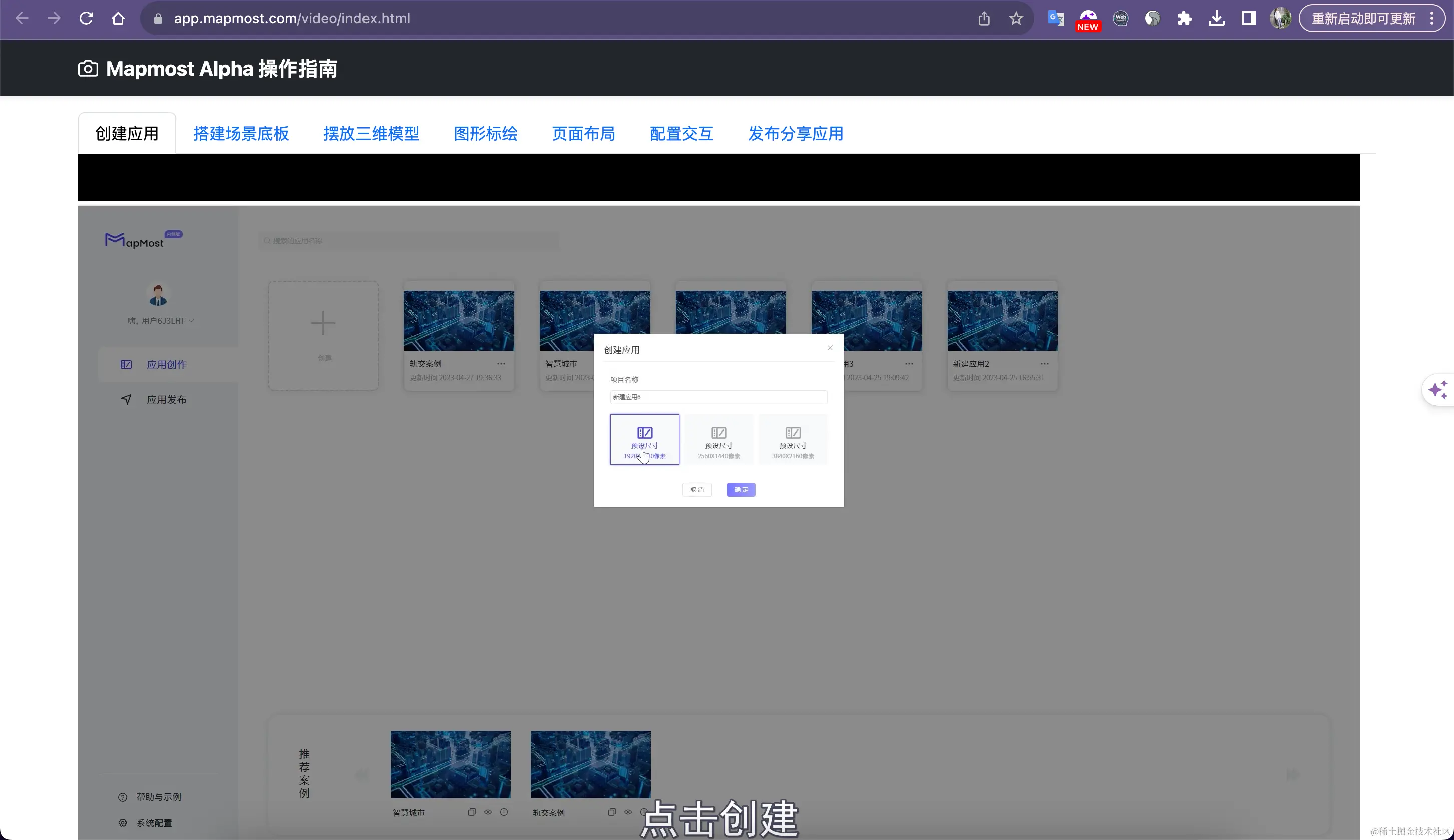Switch to the 搭建场景底板 tab
The width and height of the screenshot is (1454, 840).
(241, 133)
